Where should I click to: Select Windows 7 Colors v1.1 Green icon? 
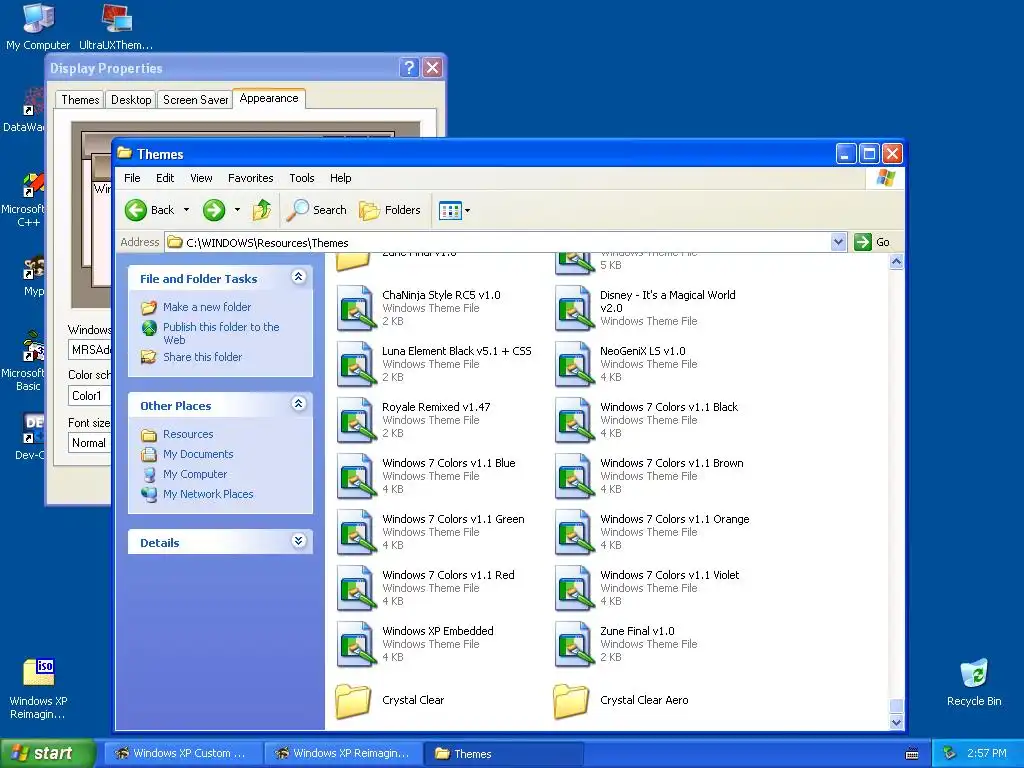(x=357, y=533)
